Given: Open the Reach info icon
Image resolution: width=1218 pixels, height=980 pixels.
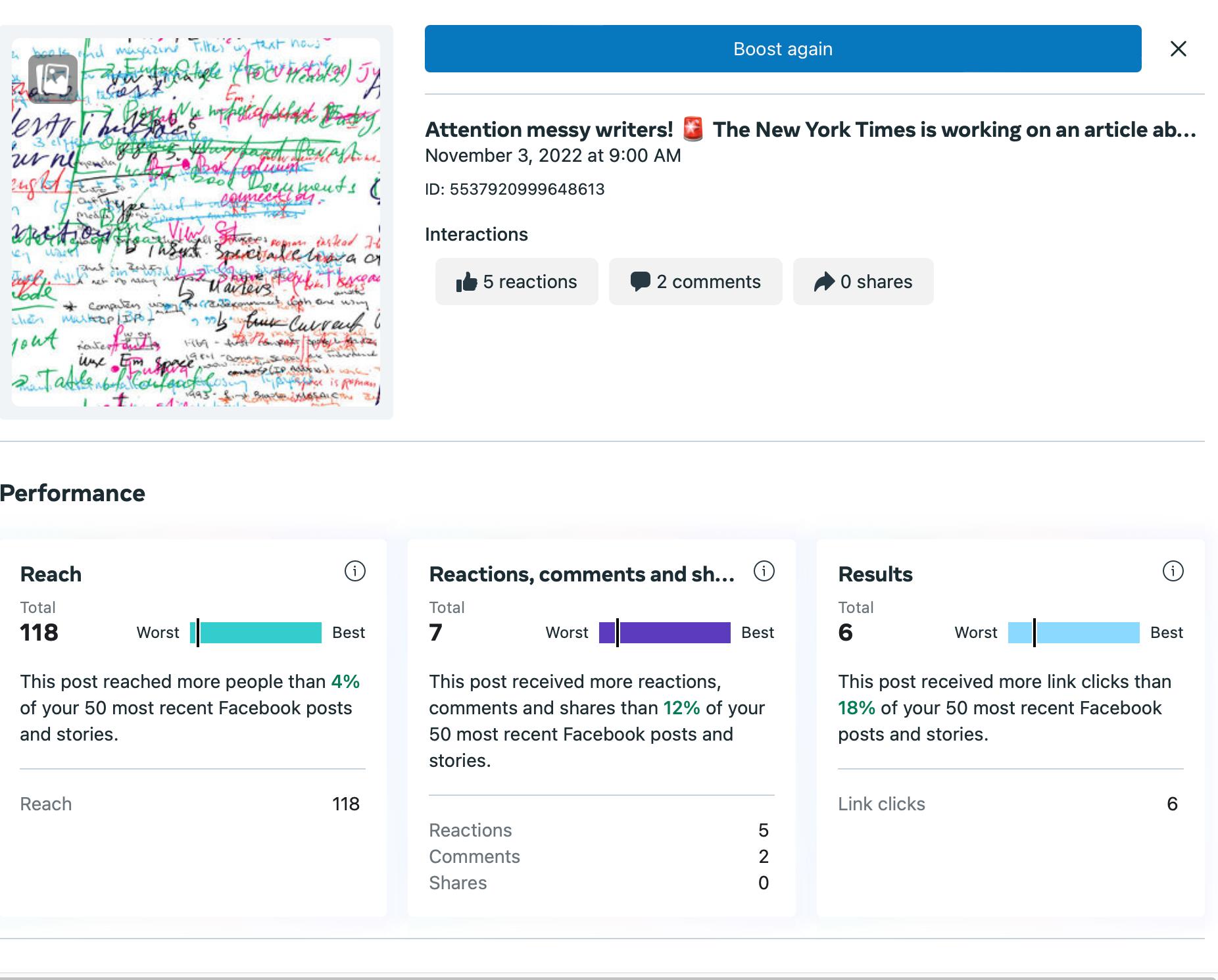Looking at the screenshot, I should pyautogui.click(x=355, y=571).
